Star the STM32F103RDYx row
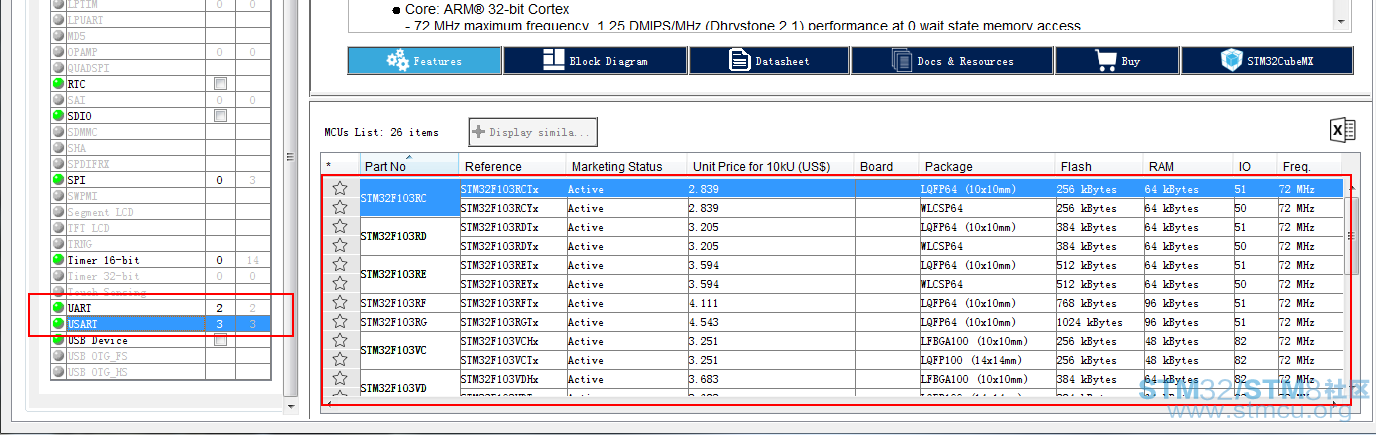This screenshot has height=435, width=1376. [x=340, y=245]
